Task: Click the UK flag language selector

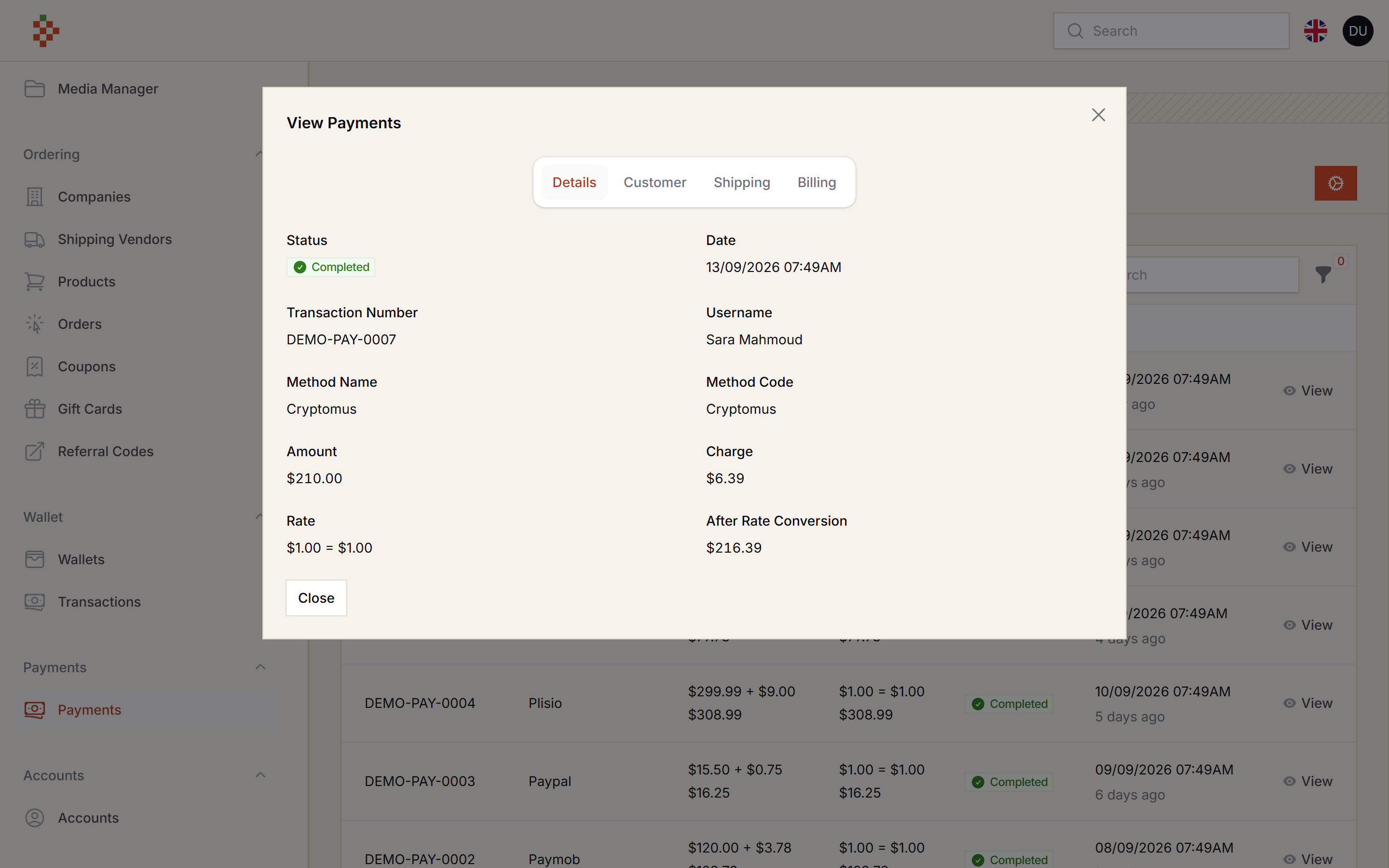Action: (1315, 31)
